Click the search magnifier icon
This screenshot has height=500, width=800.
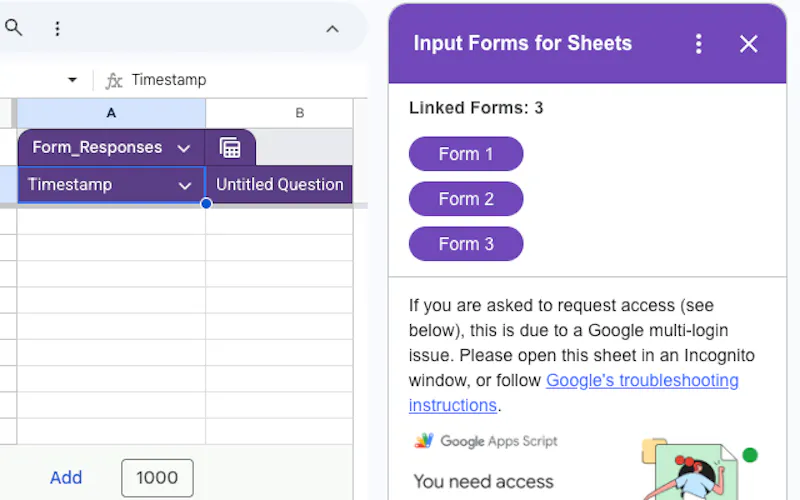(13, 28)
